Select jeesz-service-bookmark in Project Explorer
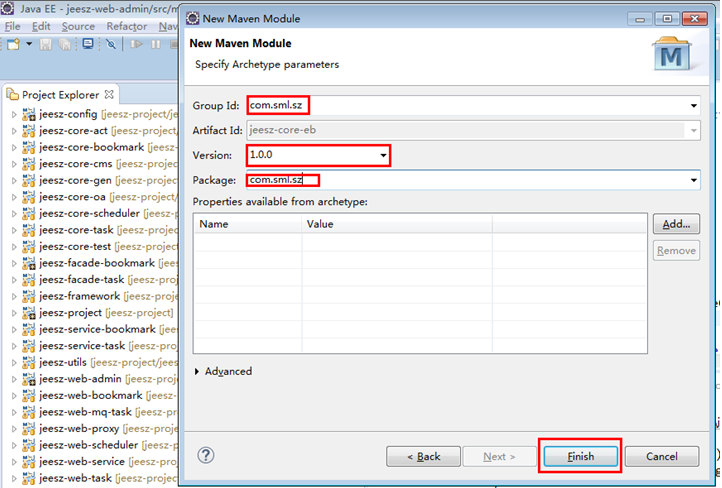The height and width of the screenshot is (488, 722). click(x=98, y=329)
